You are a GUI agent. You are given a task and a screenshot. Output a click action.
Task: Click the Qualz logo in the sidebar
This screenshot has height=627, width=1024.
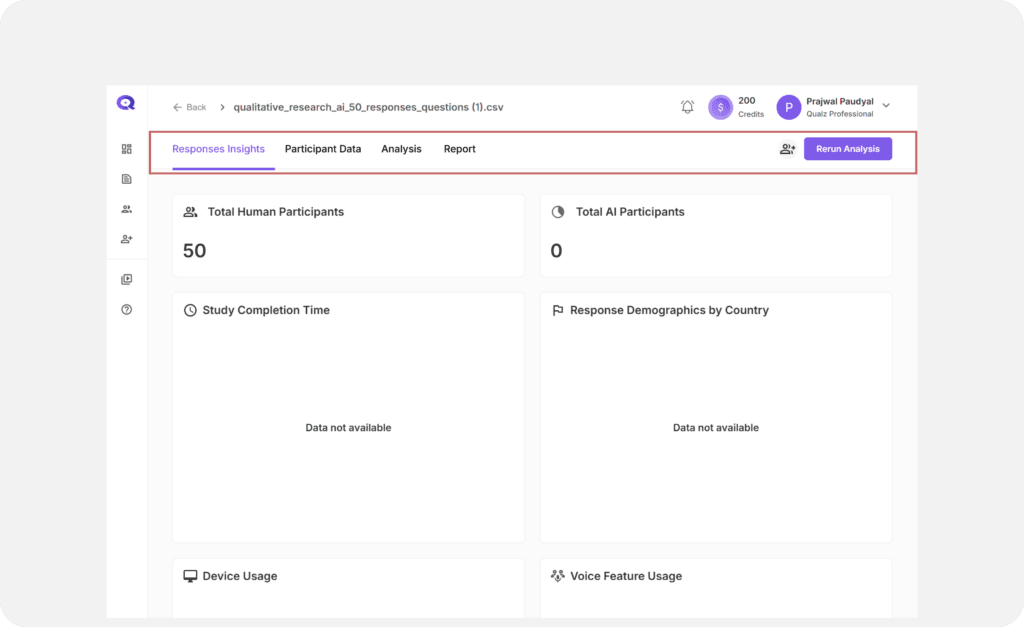tap(126, 103)
